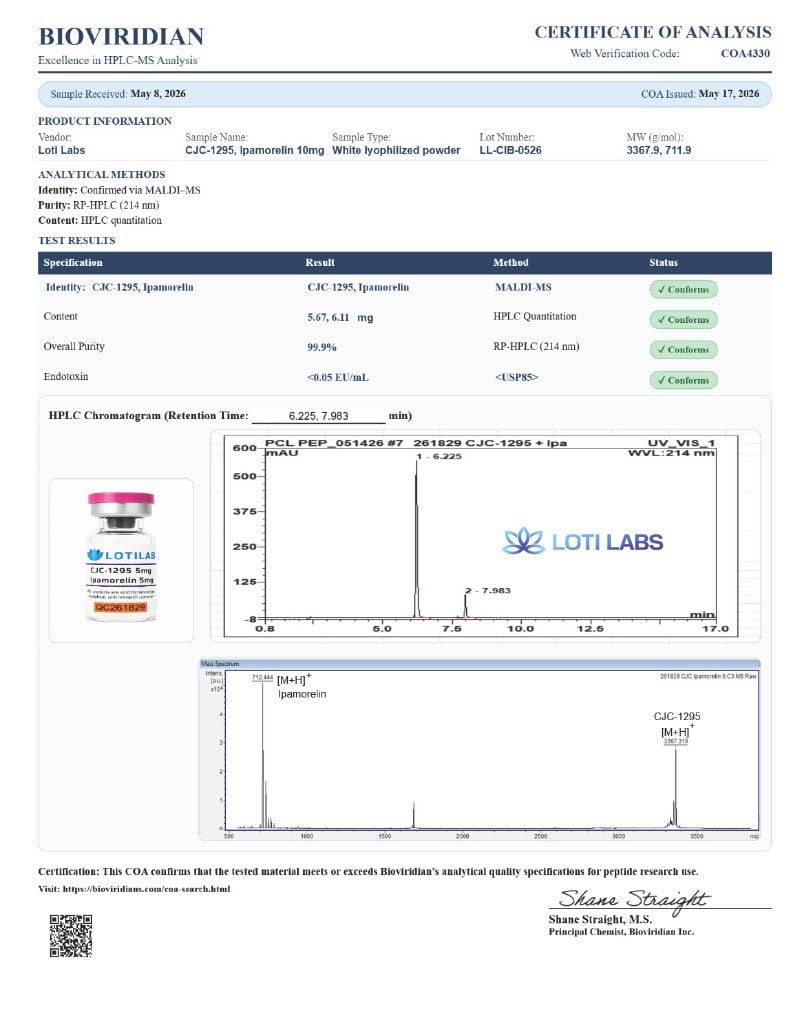Screen dimensions: 791x1024
Task: Select MW value 3367.9, 711.9
Action: pyautogui.click(x=658, y=150)
